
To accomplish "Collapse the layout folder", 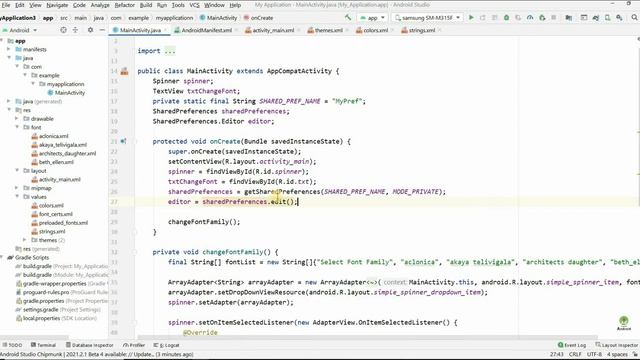I will (x=17, y=171).
